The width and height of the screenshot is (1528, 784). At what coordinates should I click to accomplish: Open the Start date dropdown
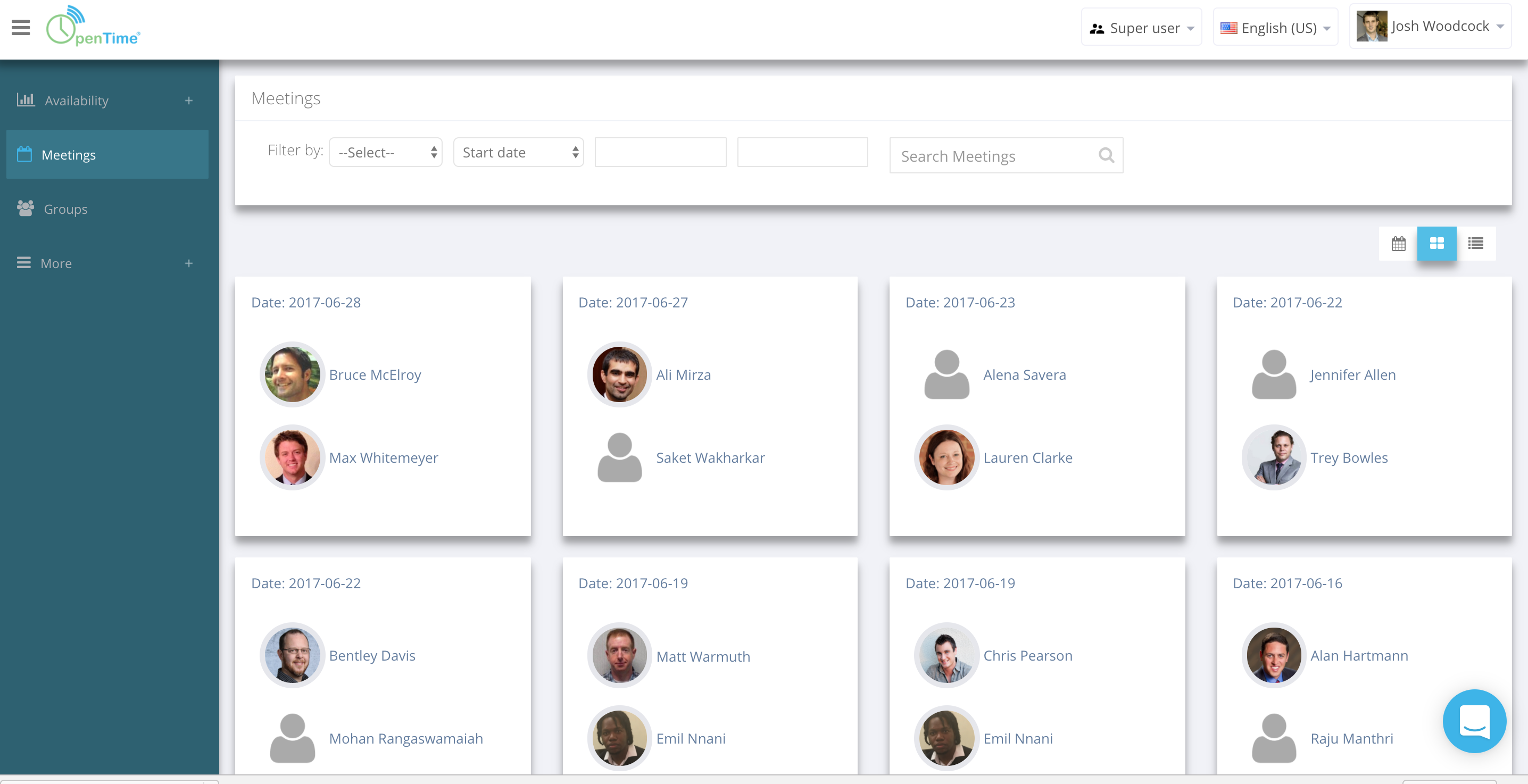pyautogui.click(x=518, y=153)
